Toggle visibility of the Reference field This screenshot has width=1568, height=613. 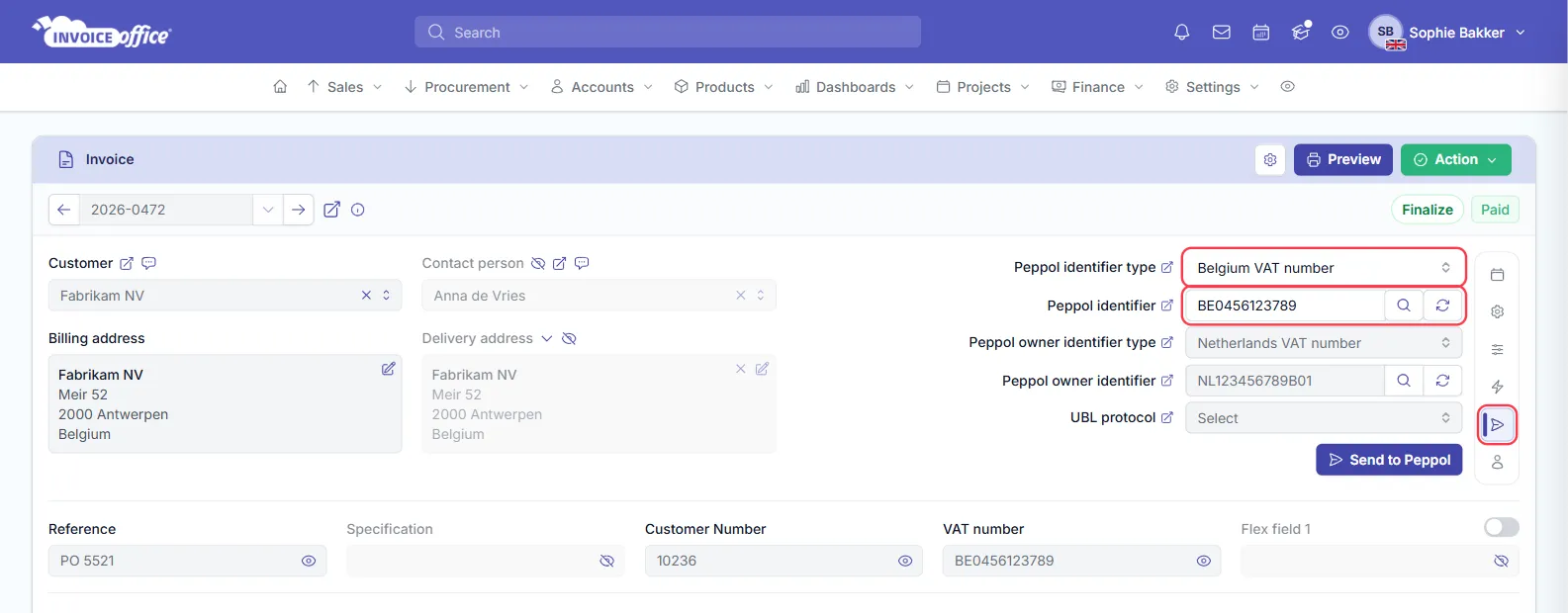tap(309, 561)
